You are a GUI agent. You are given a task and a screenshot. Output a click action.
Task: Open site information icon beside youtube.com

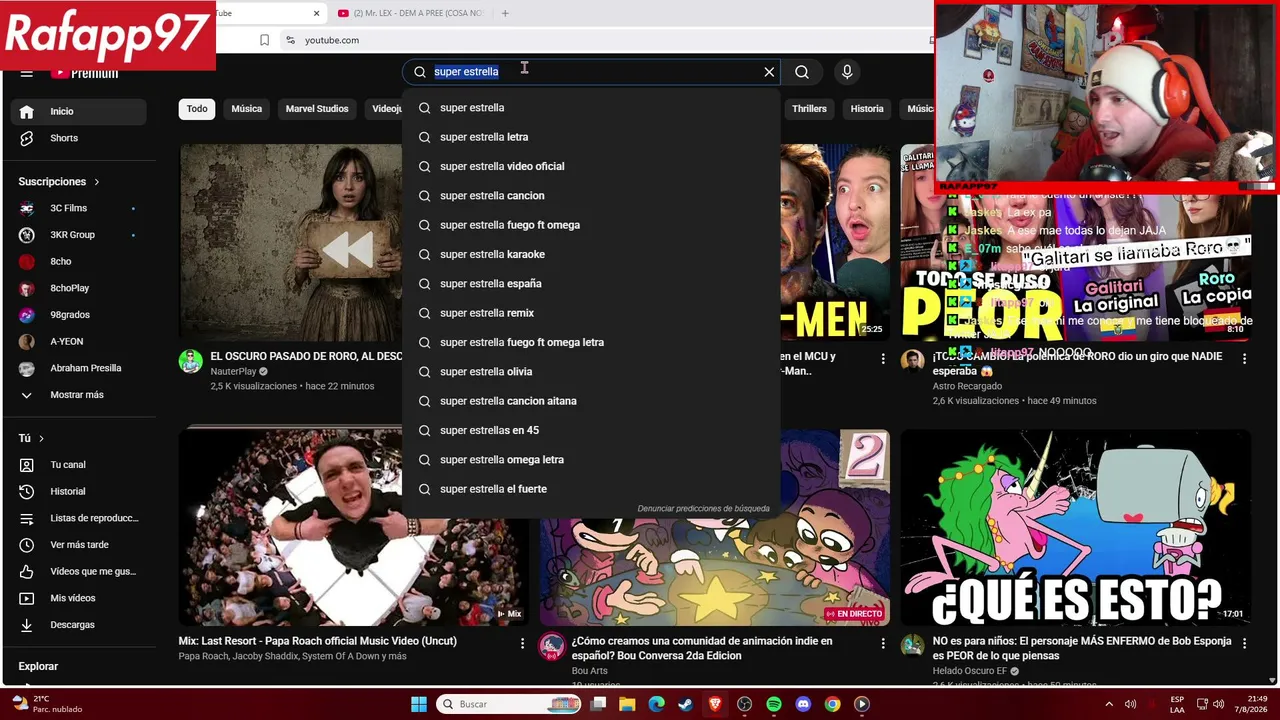[x=290, y=40]
